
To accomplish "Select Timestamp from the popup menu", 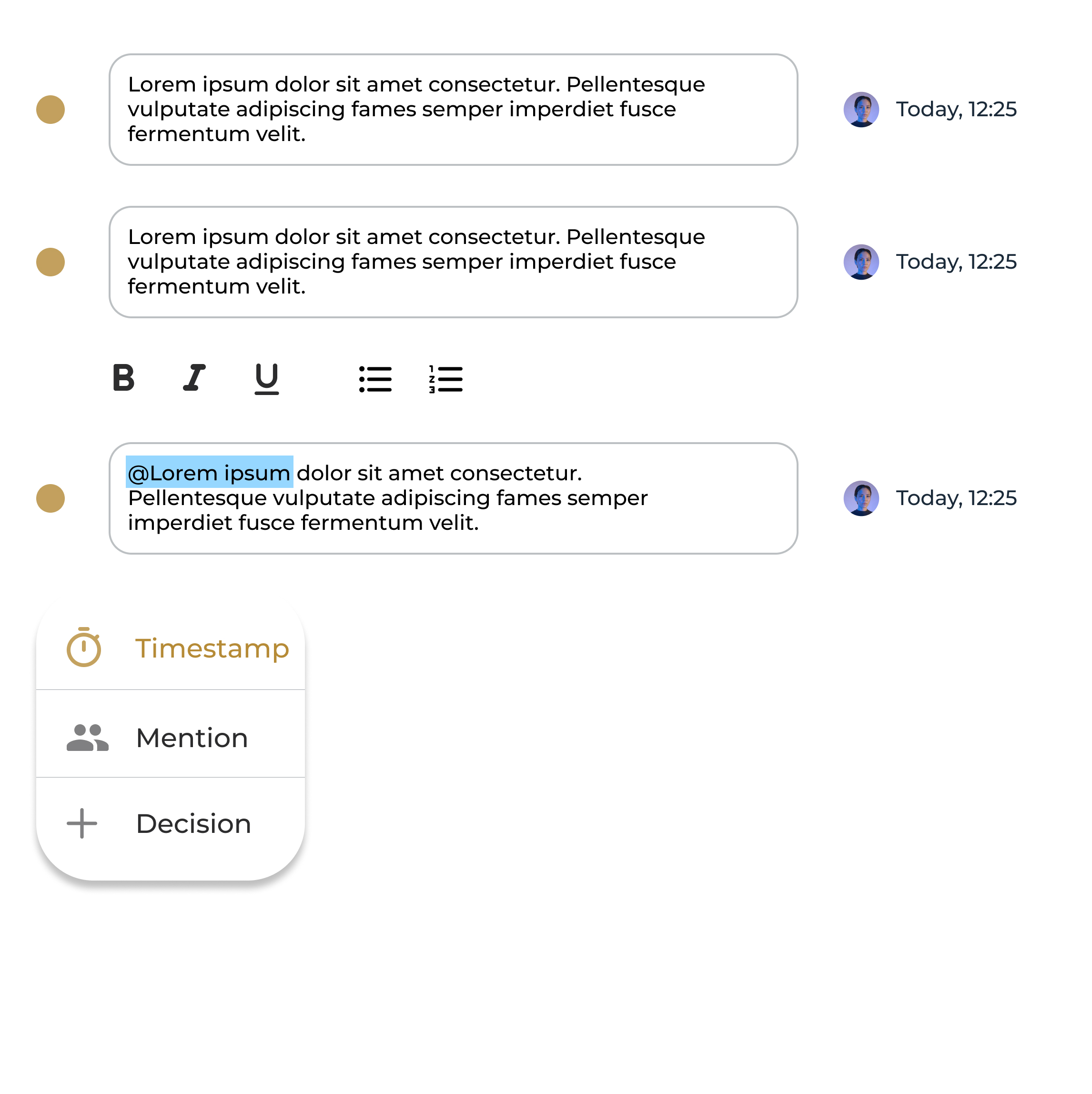I will coord(212,648).
